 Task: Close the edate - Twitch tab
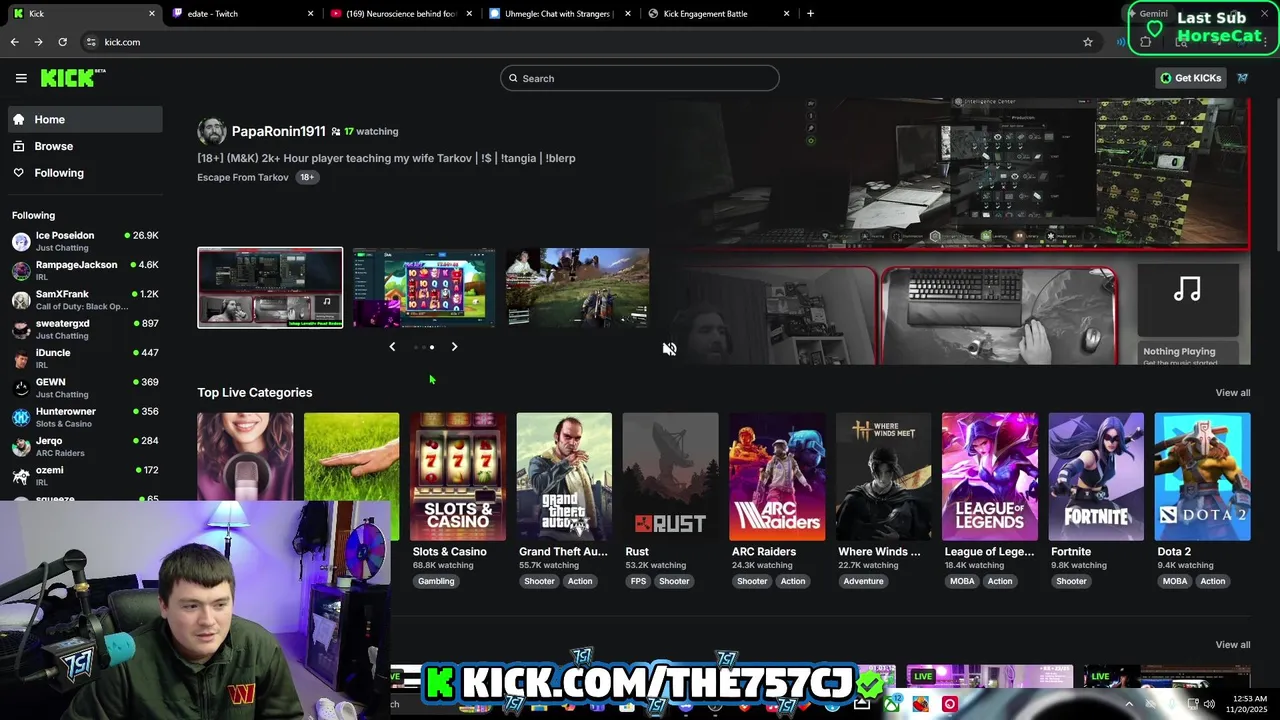[x=310, y=14]
